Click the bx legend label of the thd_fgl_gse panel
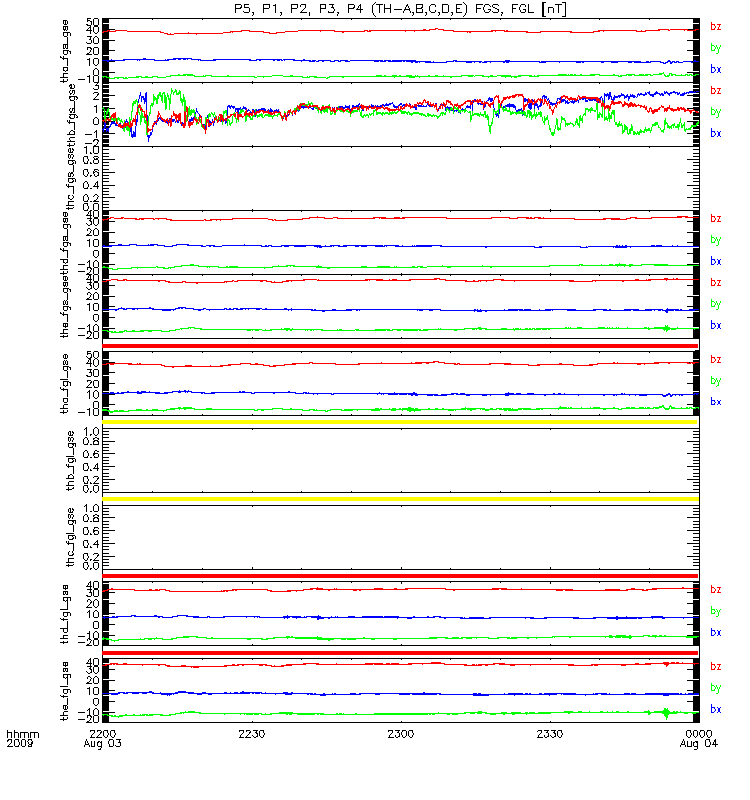This screenshot has width=750, height=800. coord(715,633)
